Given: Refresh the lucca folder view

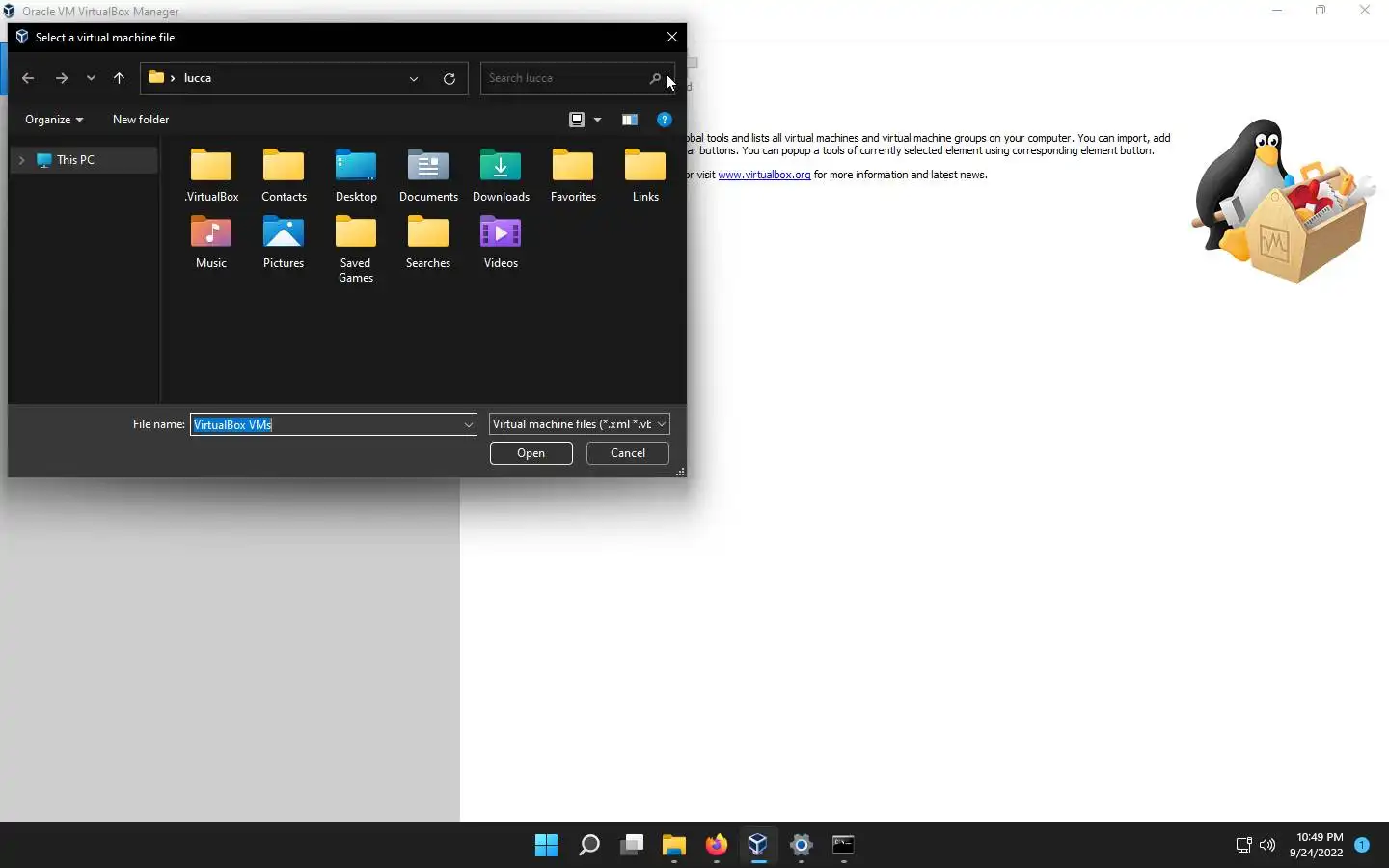Looking at the screenshot, I should (449, 78).
